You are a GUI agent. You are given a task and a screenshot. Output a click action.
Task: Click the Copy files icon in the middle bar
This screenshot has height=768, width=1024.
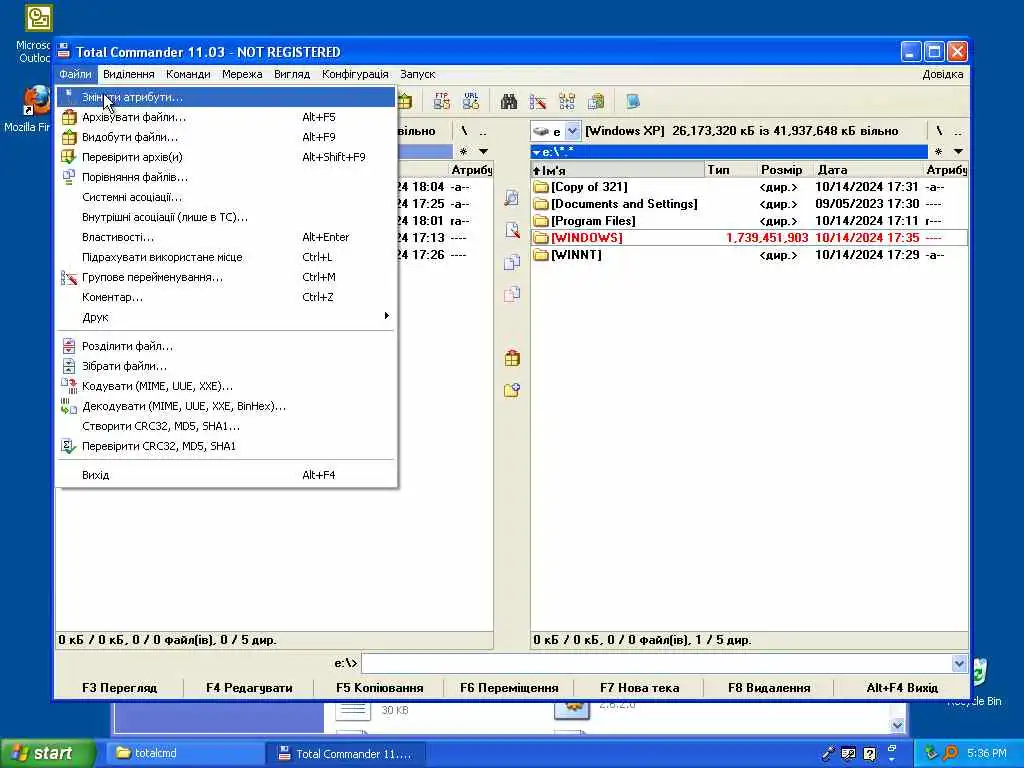[x=512, y=262]
